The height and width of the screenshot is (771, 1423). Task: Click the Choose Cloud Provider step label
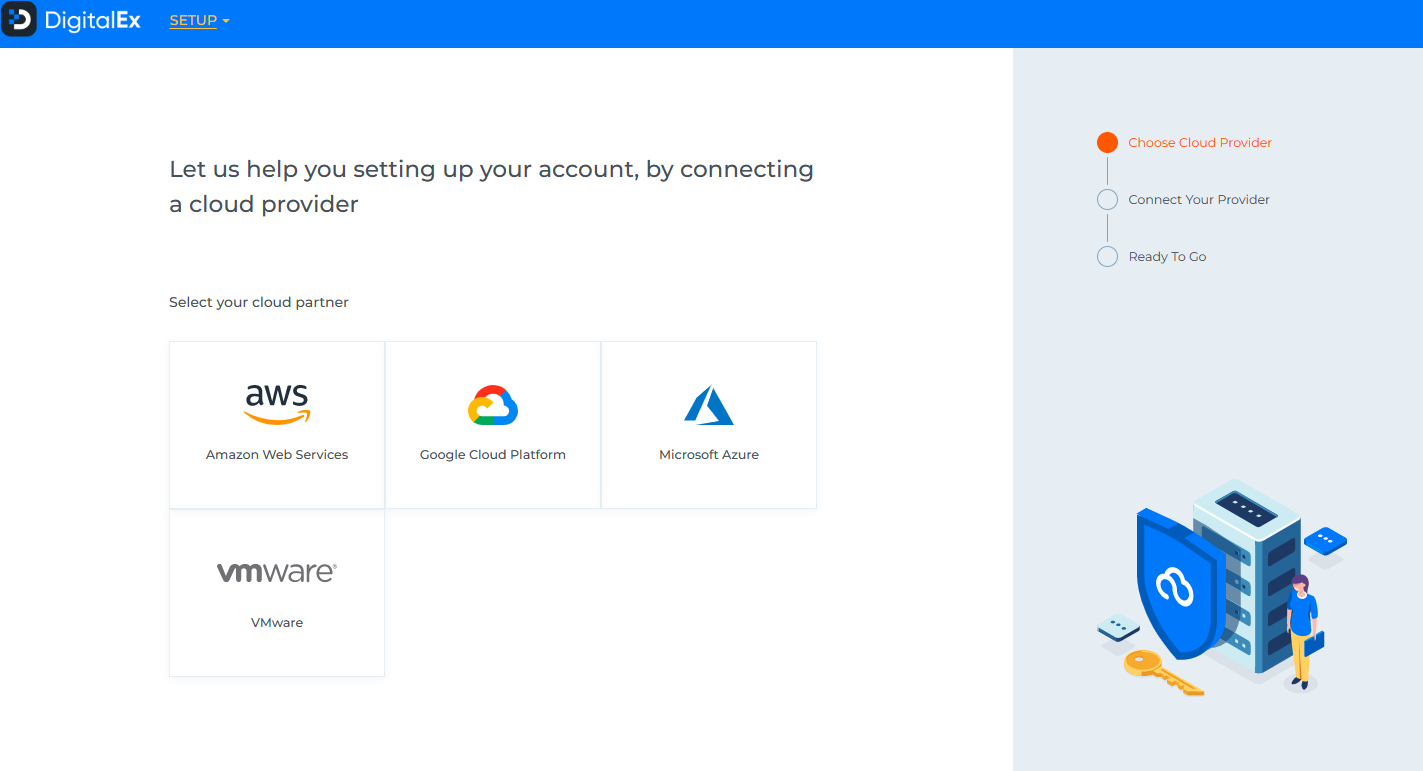(1200, 143)
